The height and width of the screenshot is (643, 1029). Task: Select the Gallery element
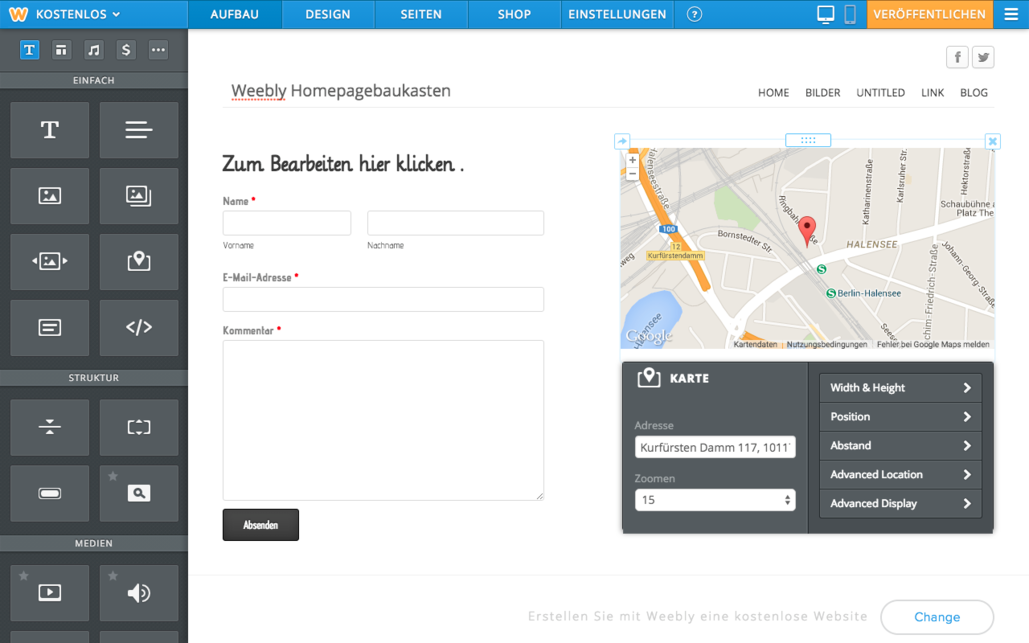[x=139, y=196]
